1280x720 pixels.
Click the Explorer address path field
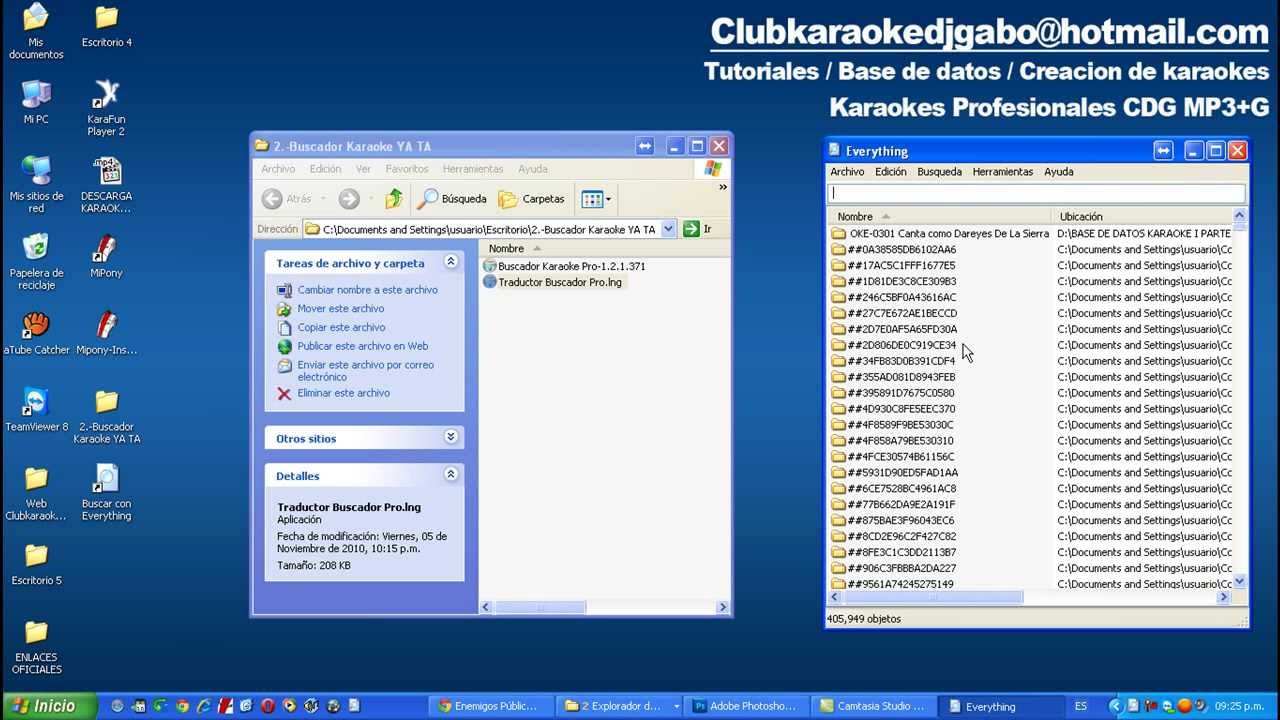pyautogui.click(x=482, y=229)
